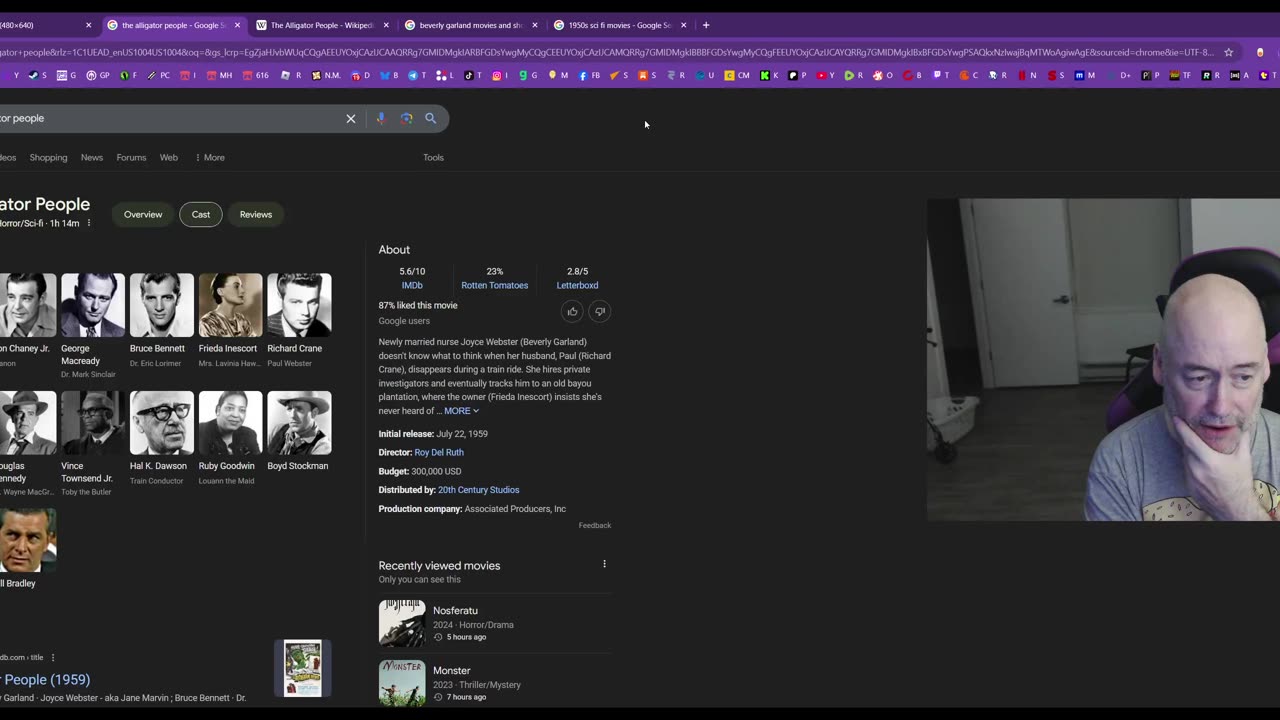This screenshot has height=720, width=1280.
Task: Open the Kick K bookmark
Action: (769, 75)
